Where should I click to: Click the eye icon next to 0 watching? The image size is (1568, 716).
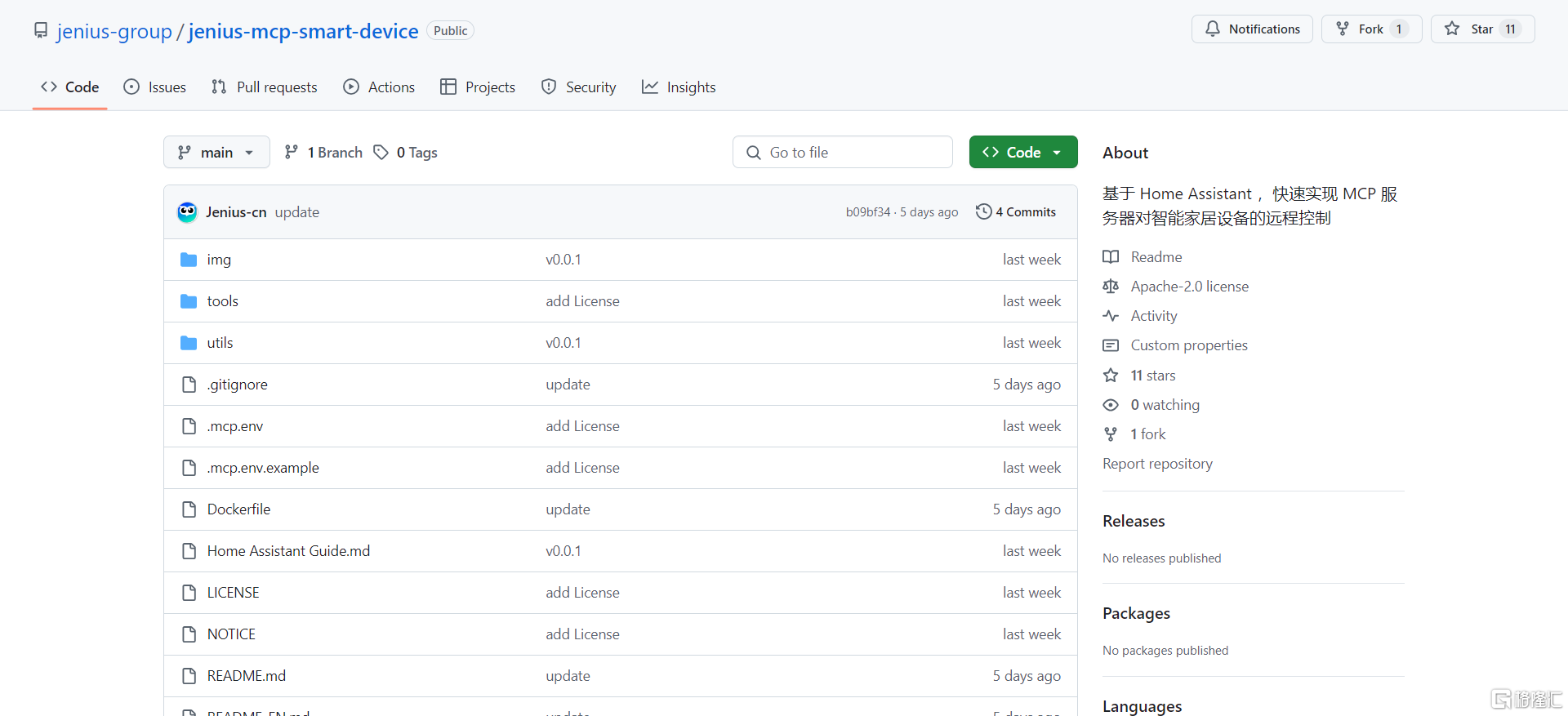(1111, 405)
